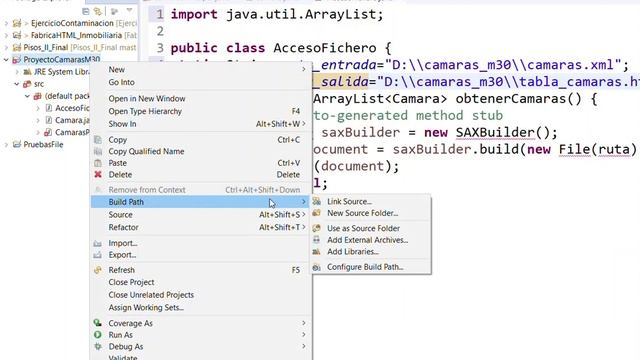Select ProyectoCamarasM30 in project tree
640x360 pixels.
(62, 60)
